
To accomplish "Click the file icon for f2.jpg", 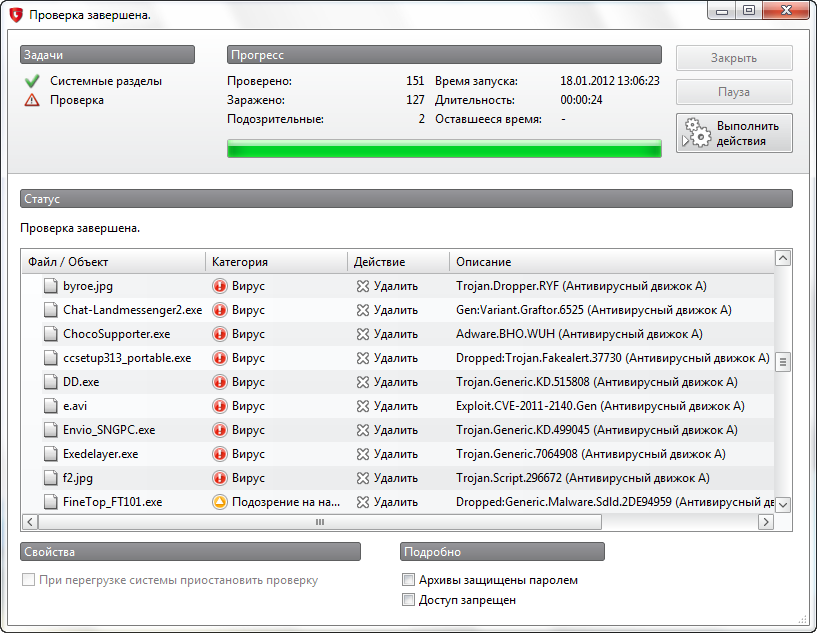I will 51,477.
